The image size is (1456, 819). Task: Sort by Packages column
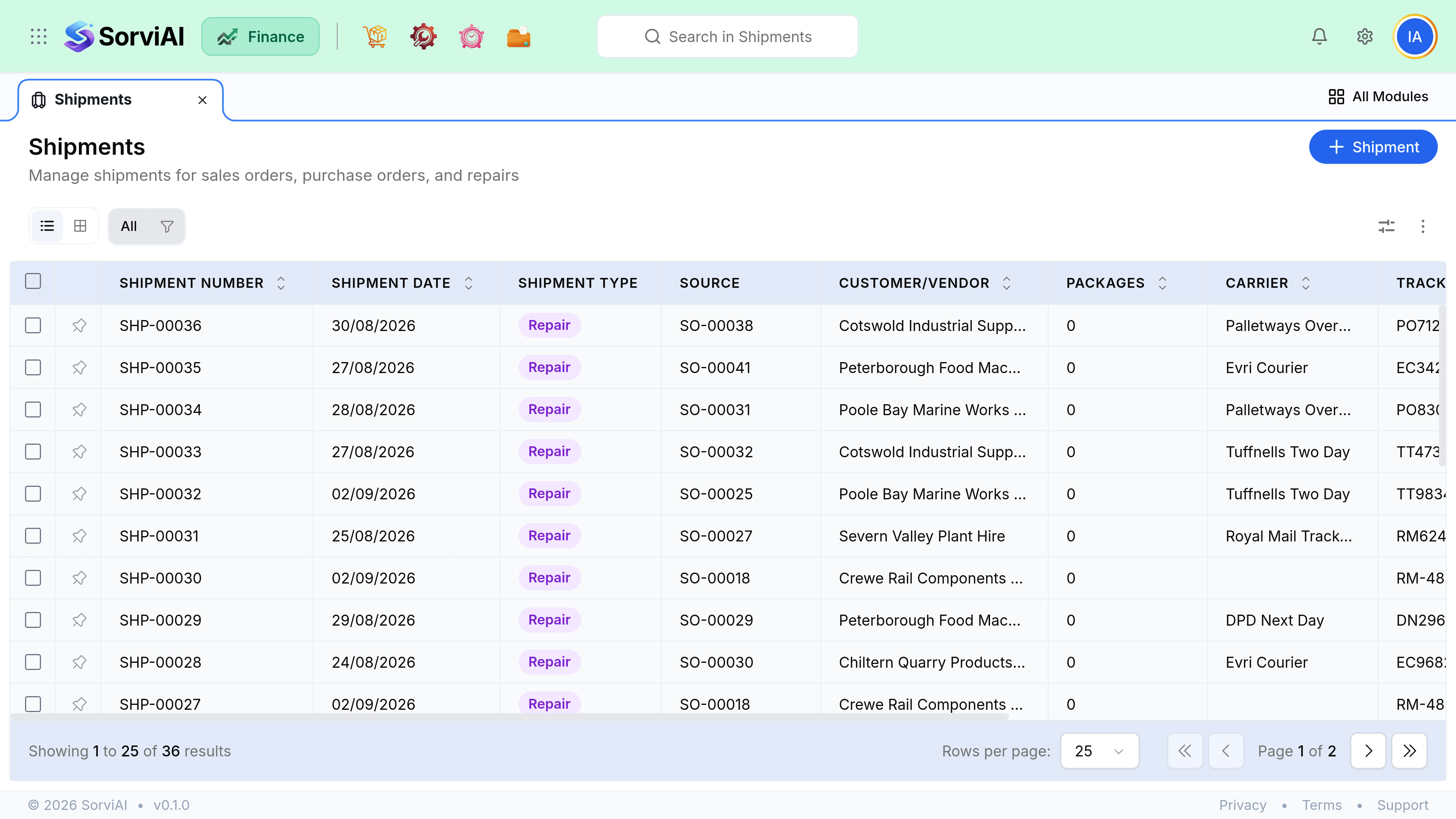click(x=1162, y=283)
